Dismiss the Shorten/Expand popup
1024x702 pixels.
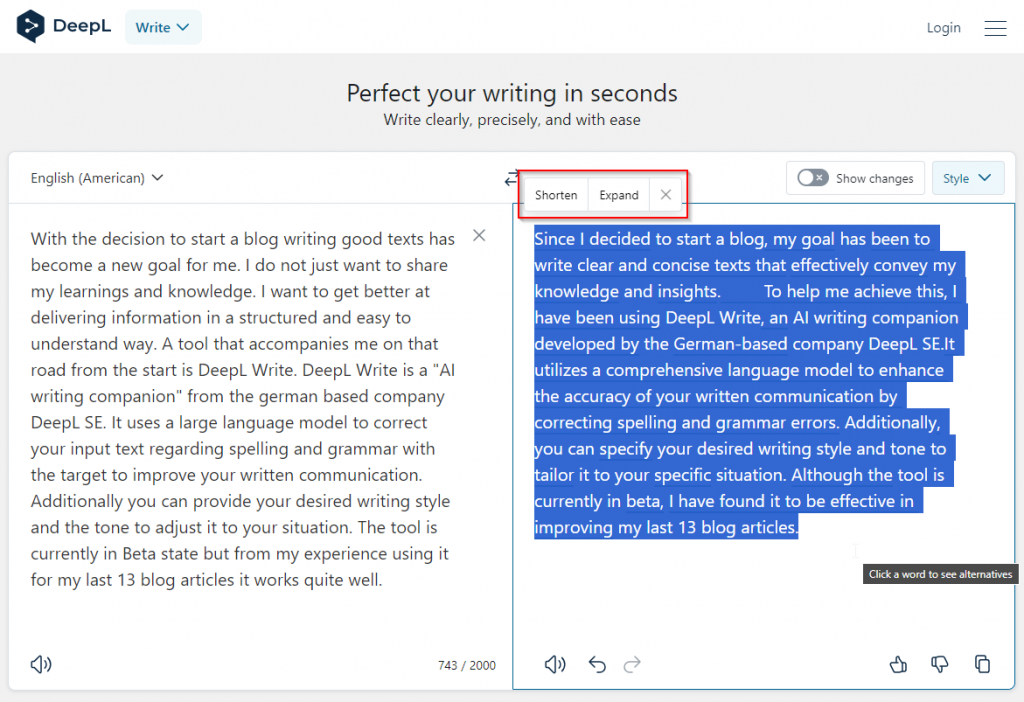666,195
